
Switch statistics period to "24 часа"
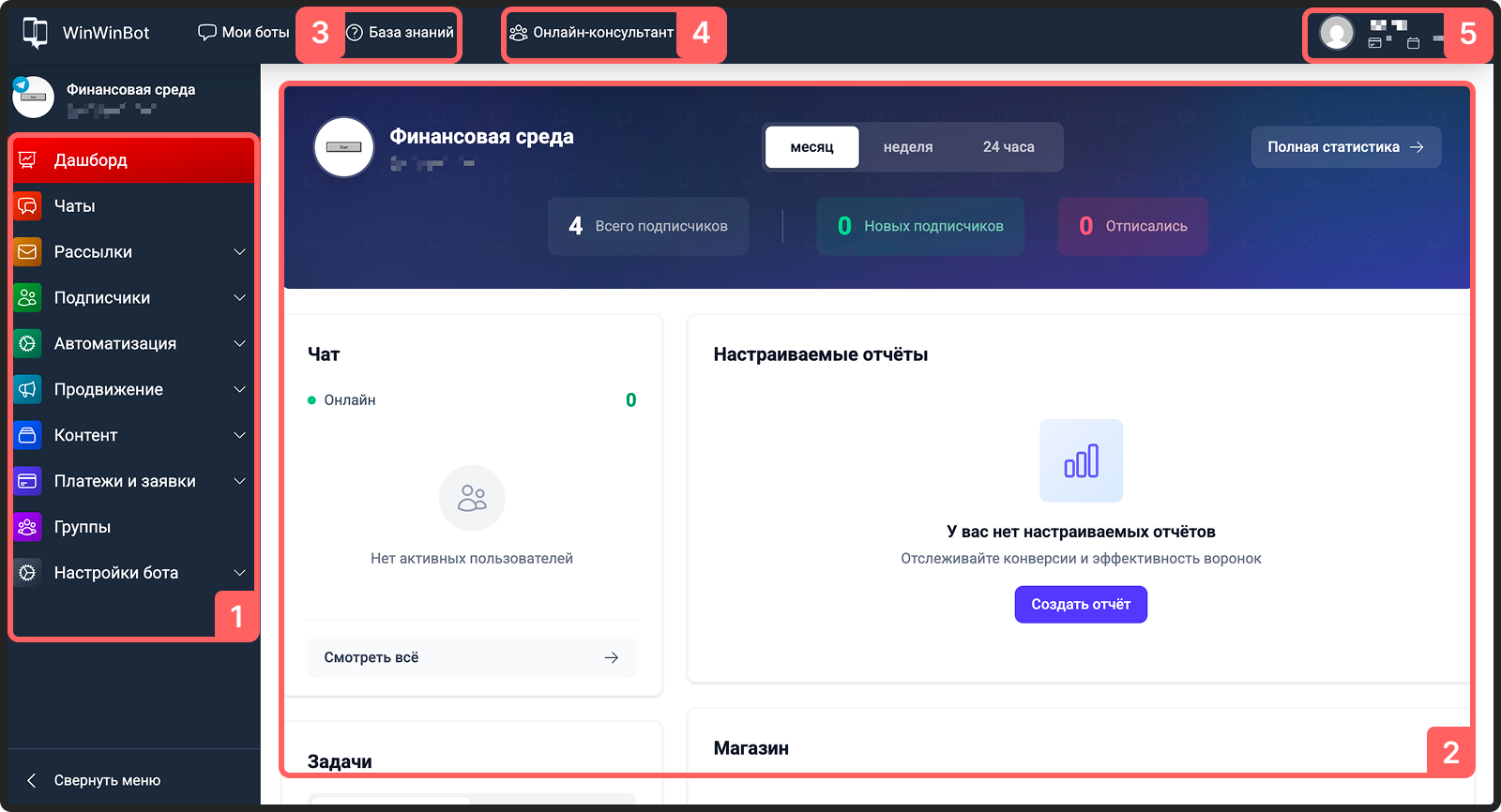(1008, 147)
